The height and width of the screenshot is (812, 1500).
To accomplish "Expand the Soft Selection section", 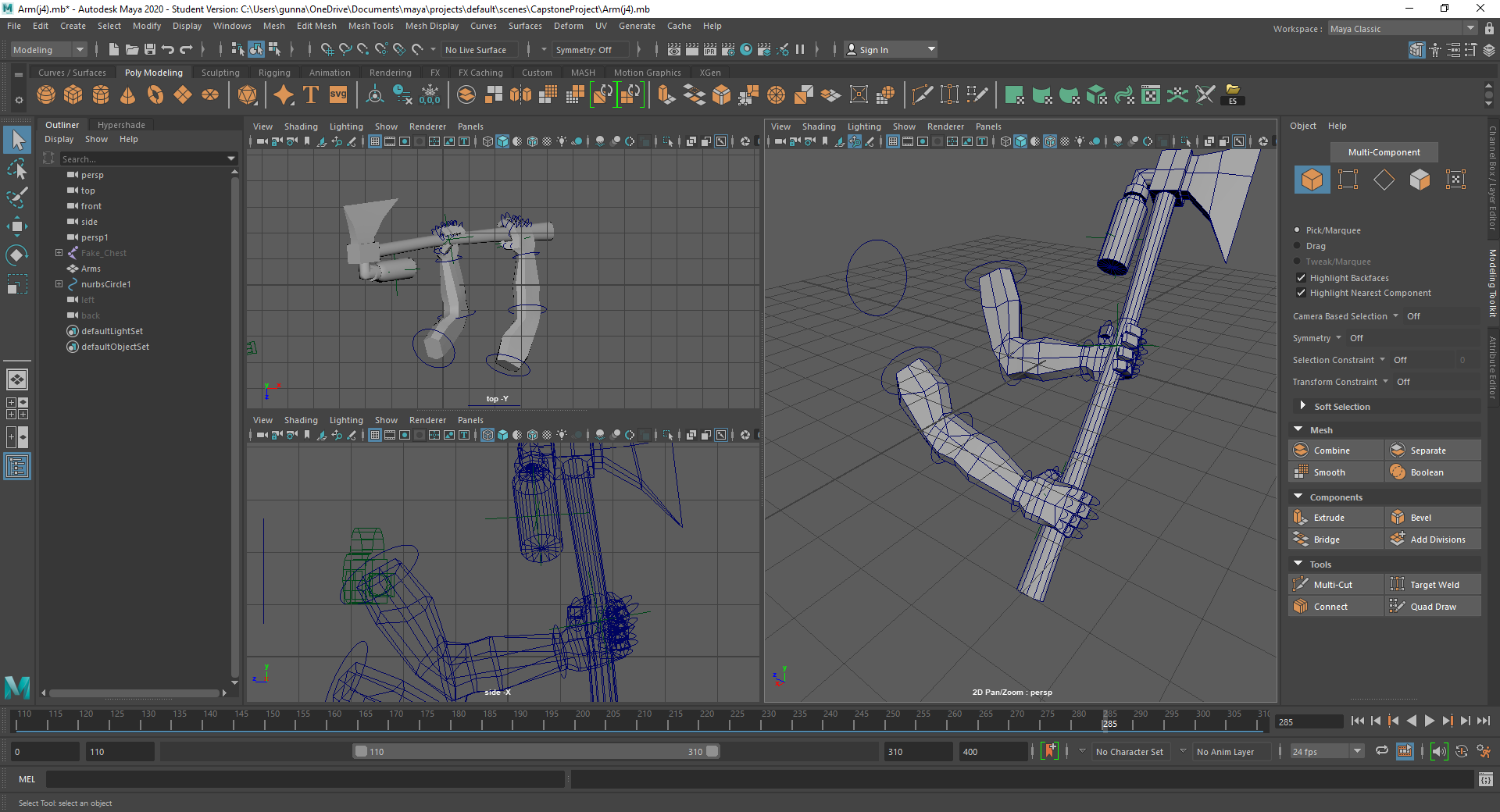I will tap(1302, 406).
